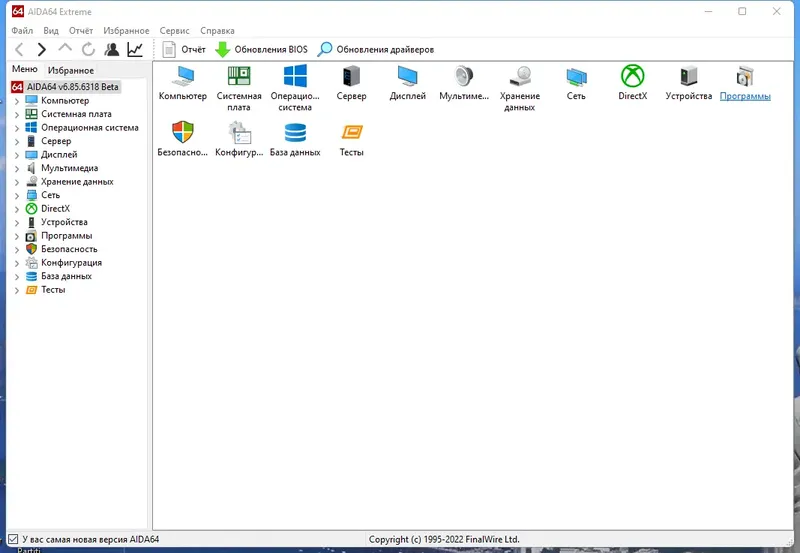Open the Тесты icon in main pane
The height and width of the screenshot is (553, 800).
pos(352,132)
